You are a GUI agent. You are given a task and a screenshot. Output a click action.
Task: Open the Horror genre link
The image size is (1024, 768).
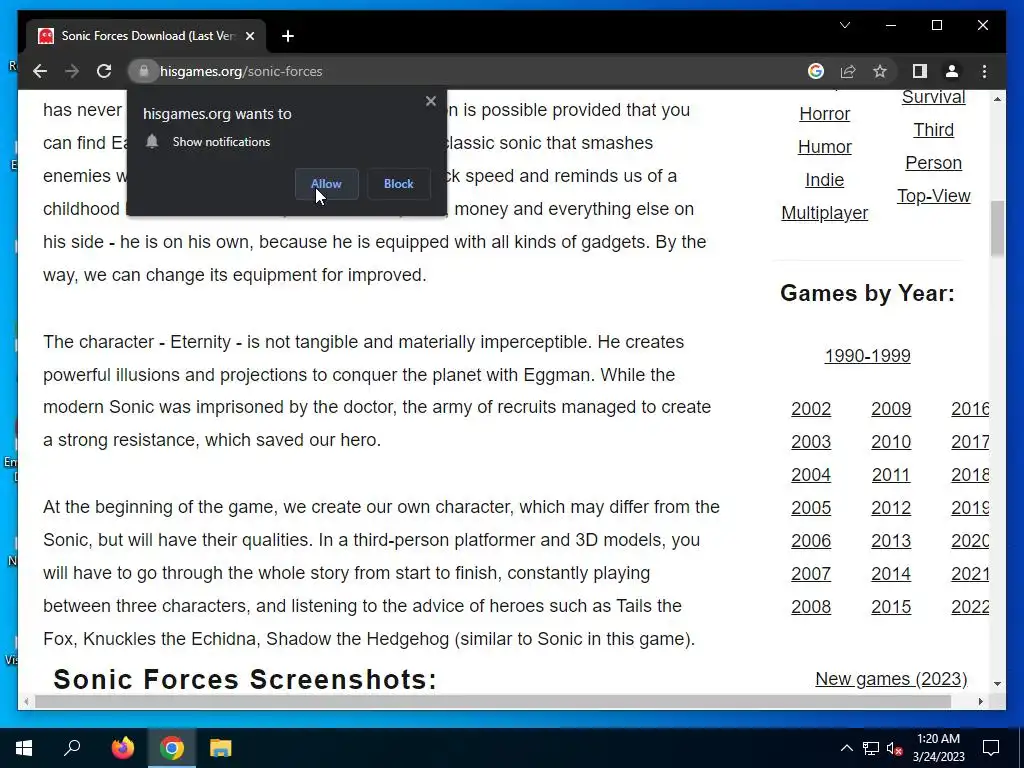point(824,114)
